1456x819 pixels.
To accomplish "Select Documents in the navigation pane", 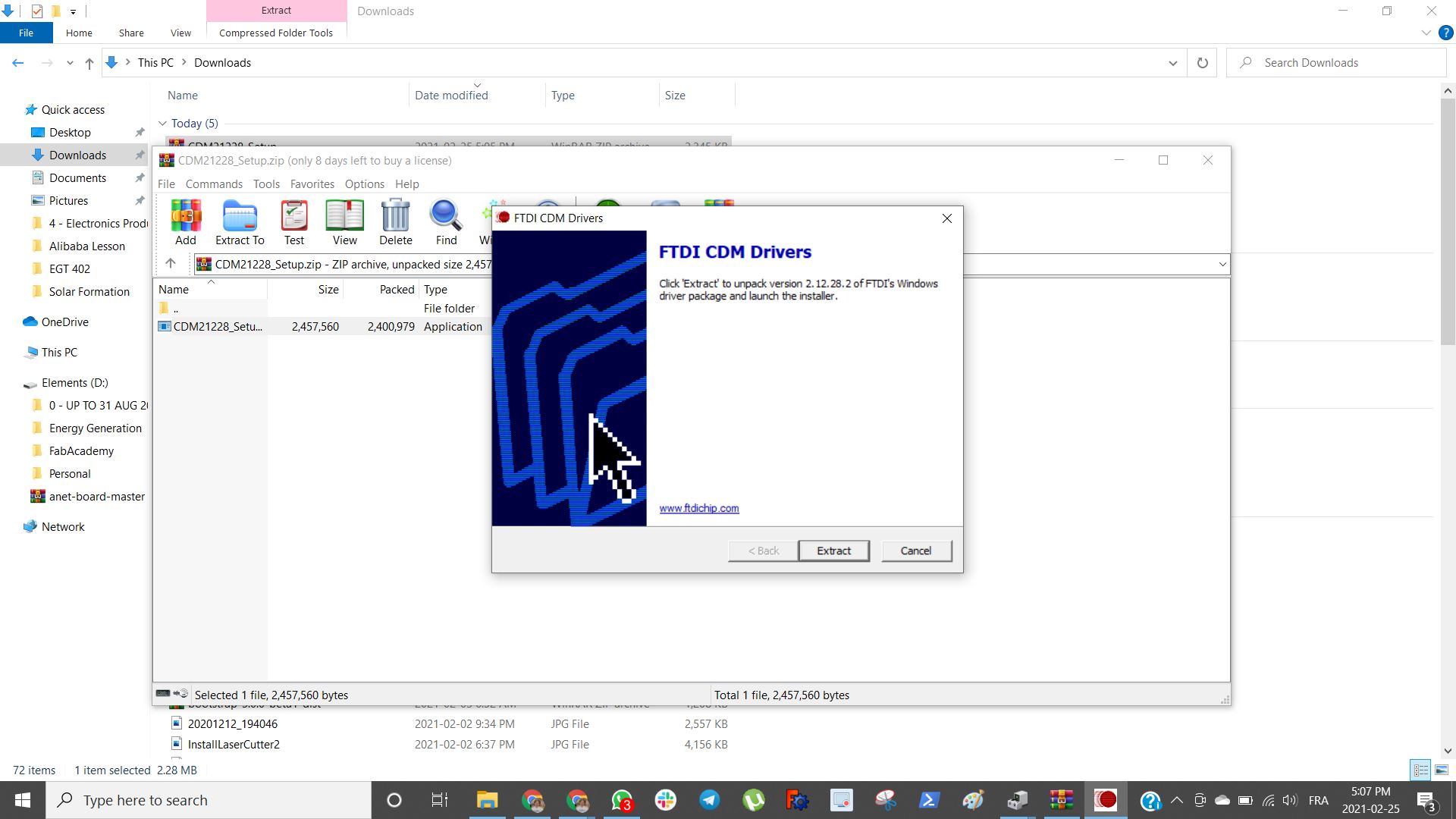I will pos(77,177).
